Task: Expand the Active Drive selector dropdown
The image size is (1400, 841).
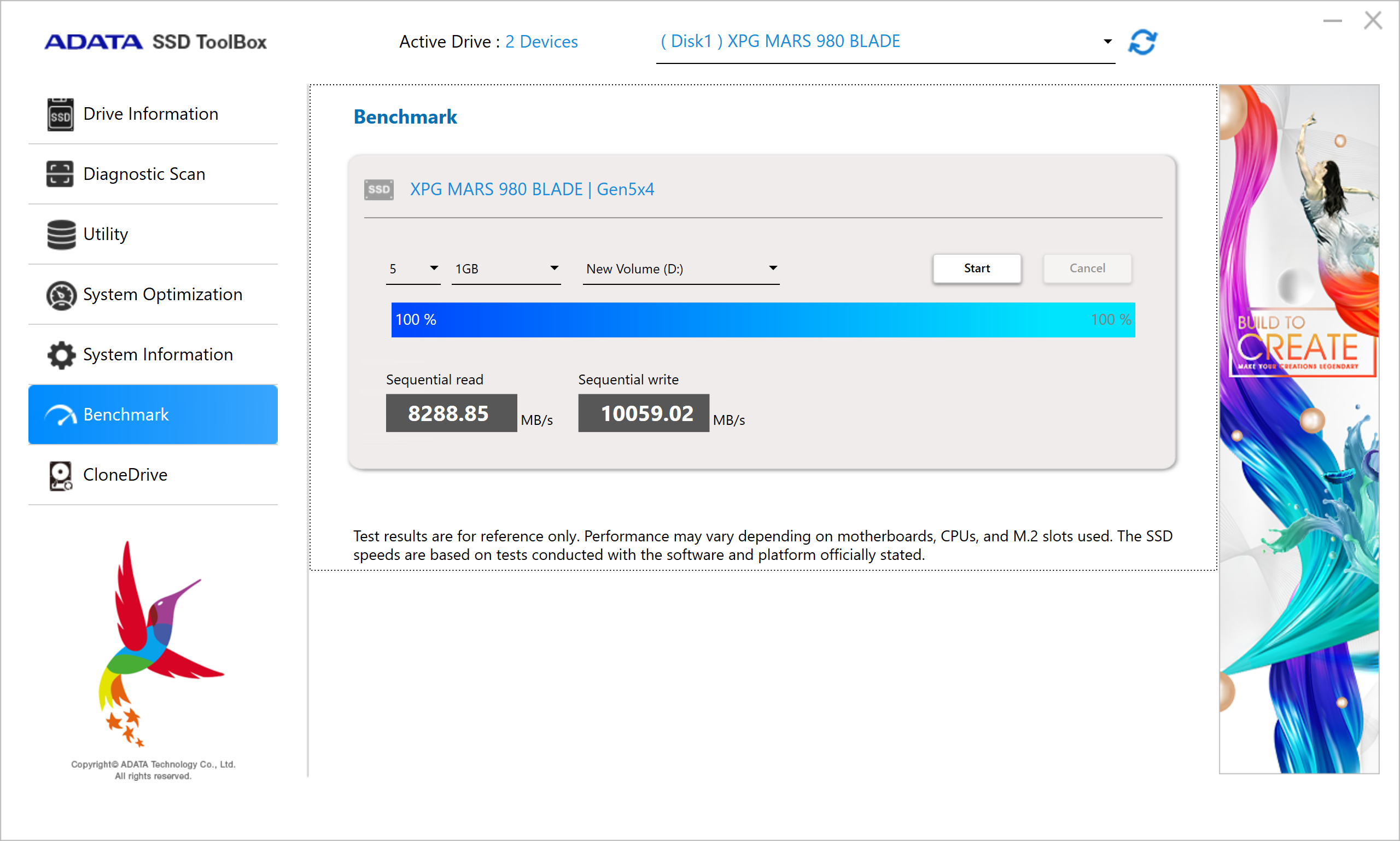Action: click(x=886, y=42)
